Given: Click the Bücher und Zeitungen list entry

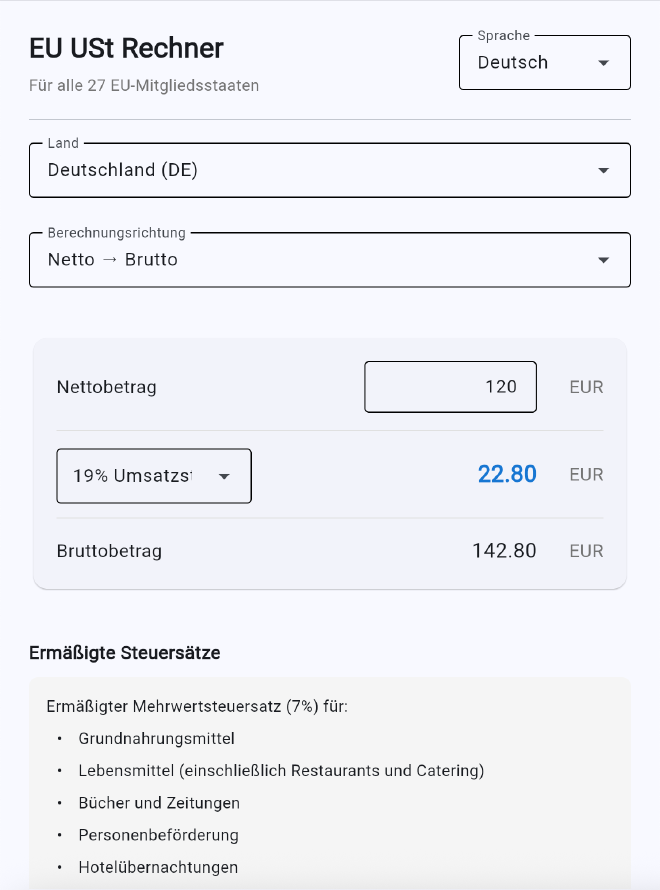Looking at the screenshot, I should tap(159, 803).
